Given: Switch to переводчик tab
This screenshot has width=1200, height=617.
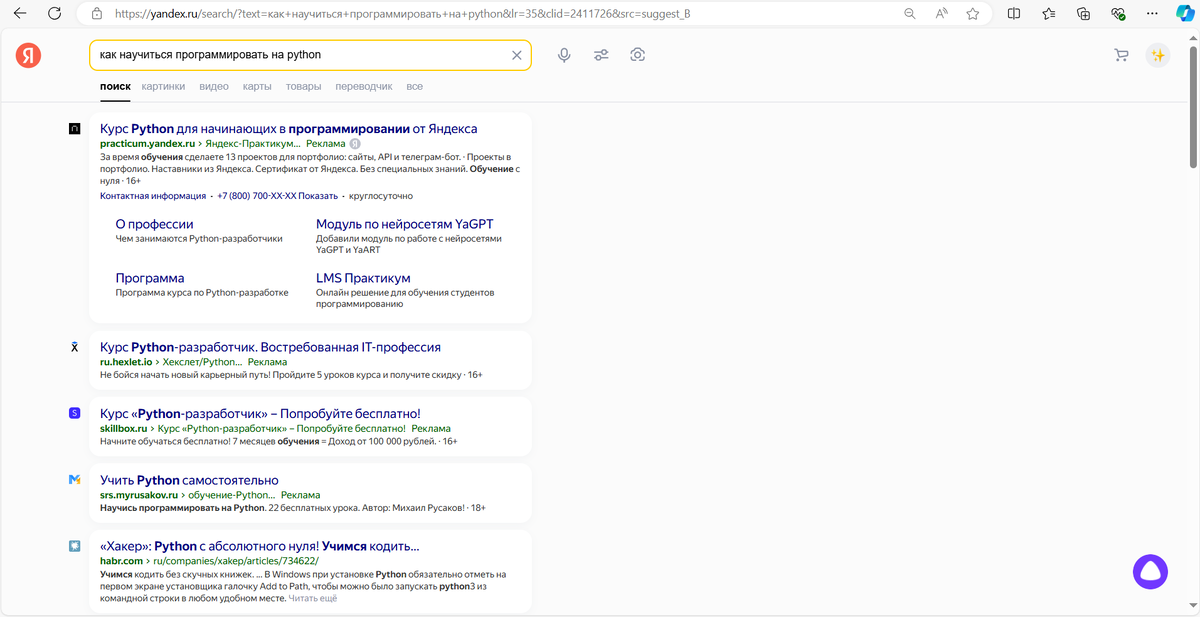Looking at the screenshot, I should point(364,87).
